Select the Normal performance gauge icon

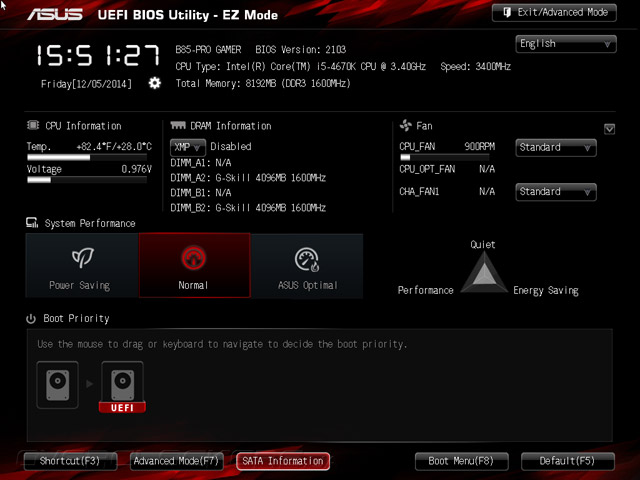193,258
